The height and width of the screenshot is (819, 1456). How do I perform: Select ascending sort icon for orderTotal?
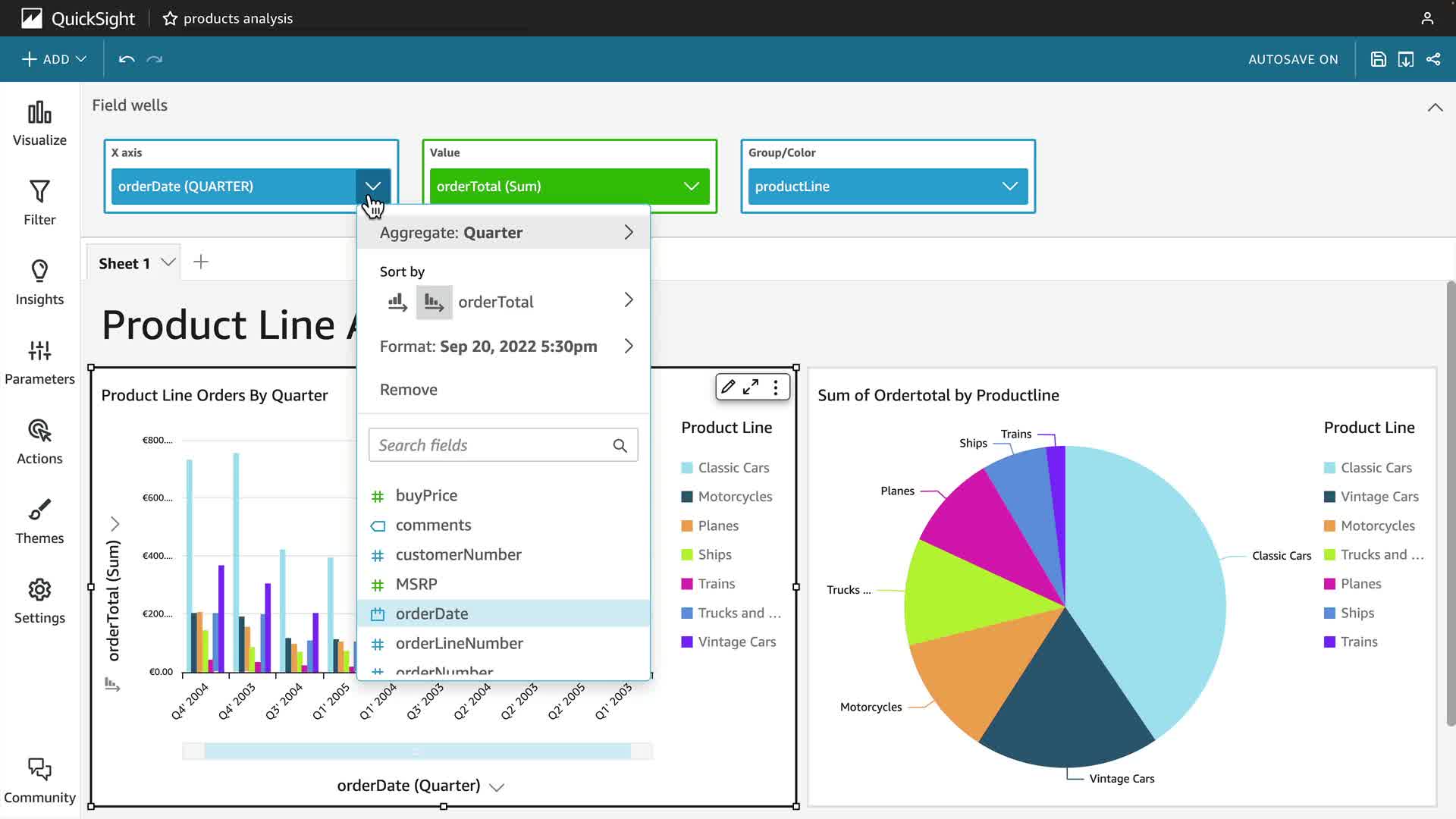(x=397, y=303)
